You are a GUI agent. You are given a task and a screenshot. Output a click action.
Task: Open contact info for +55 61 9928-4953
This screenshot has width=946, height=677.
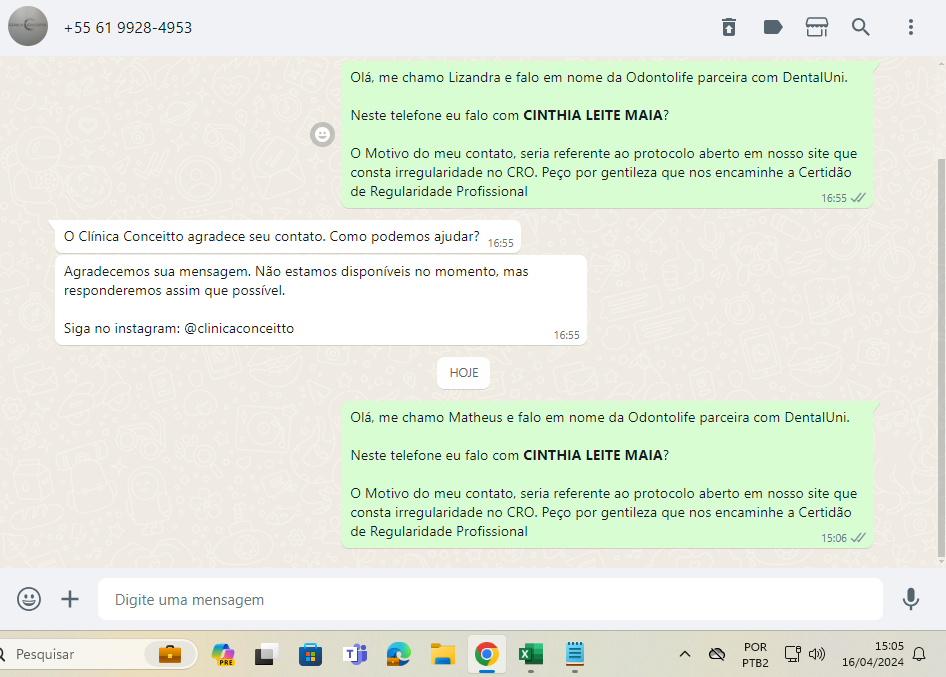point(128,28)
